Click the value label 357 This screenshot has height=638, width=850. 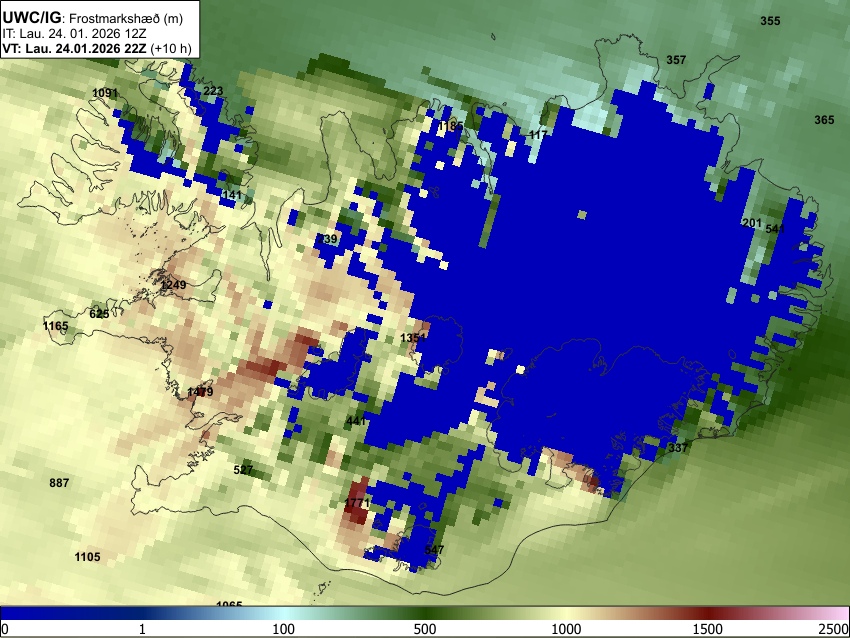676,60
